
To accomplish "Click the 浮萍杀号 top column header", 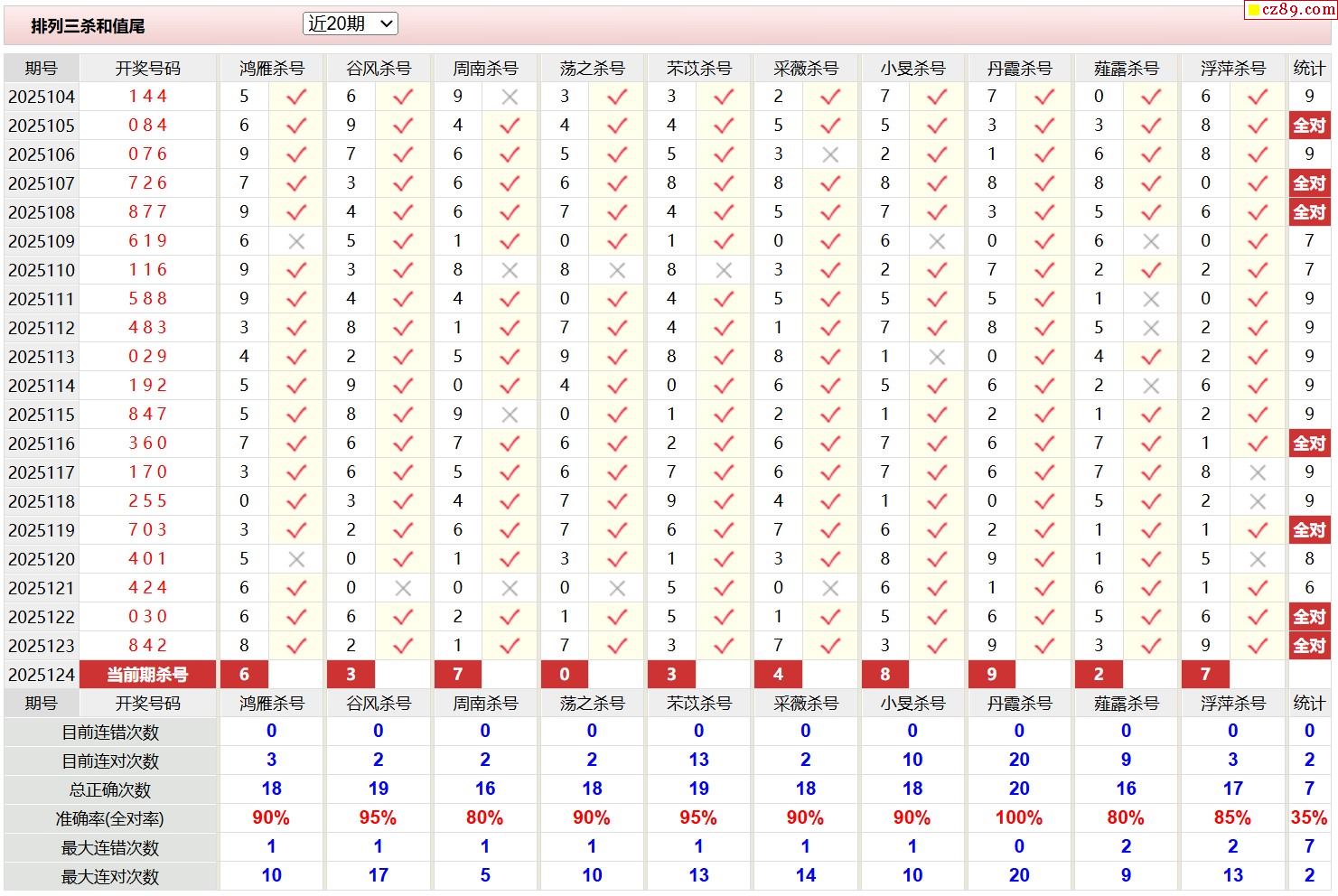I will (x=1233, y=69).
